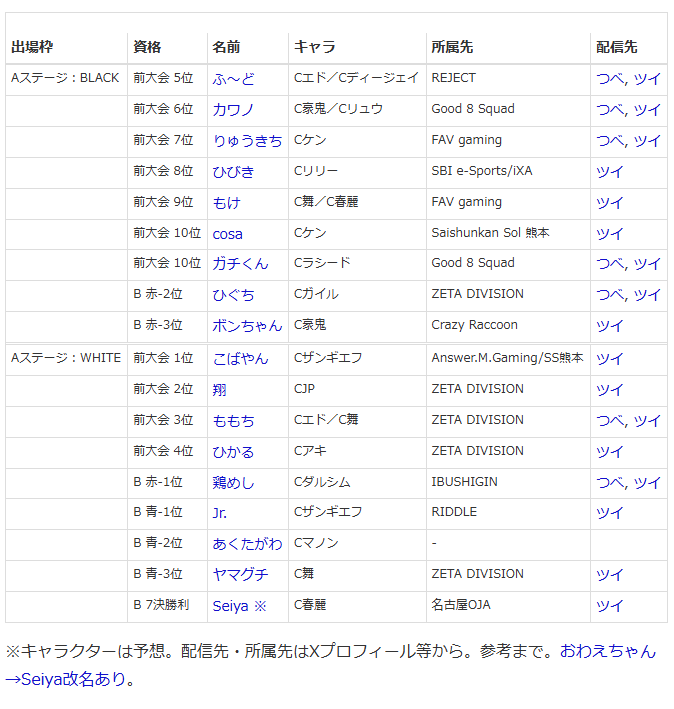
Task: Open the ひぐち player link
Action: (233, 295)
